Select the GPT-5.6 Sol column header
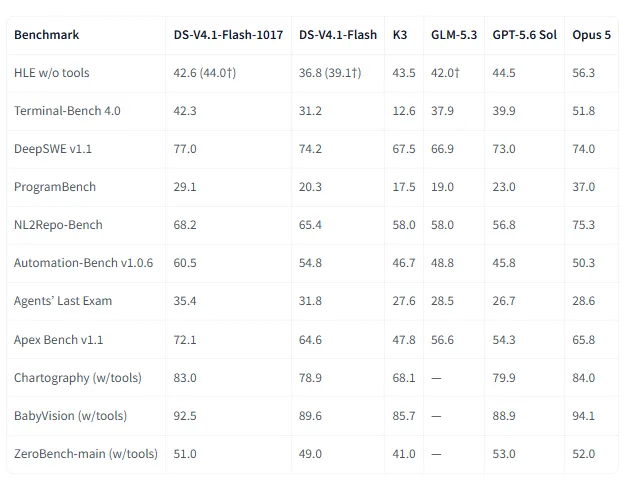626x482 pixels. click(x=525, y=35)
